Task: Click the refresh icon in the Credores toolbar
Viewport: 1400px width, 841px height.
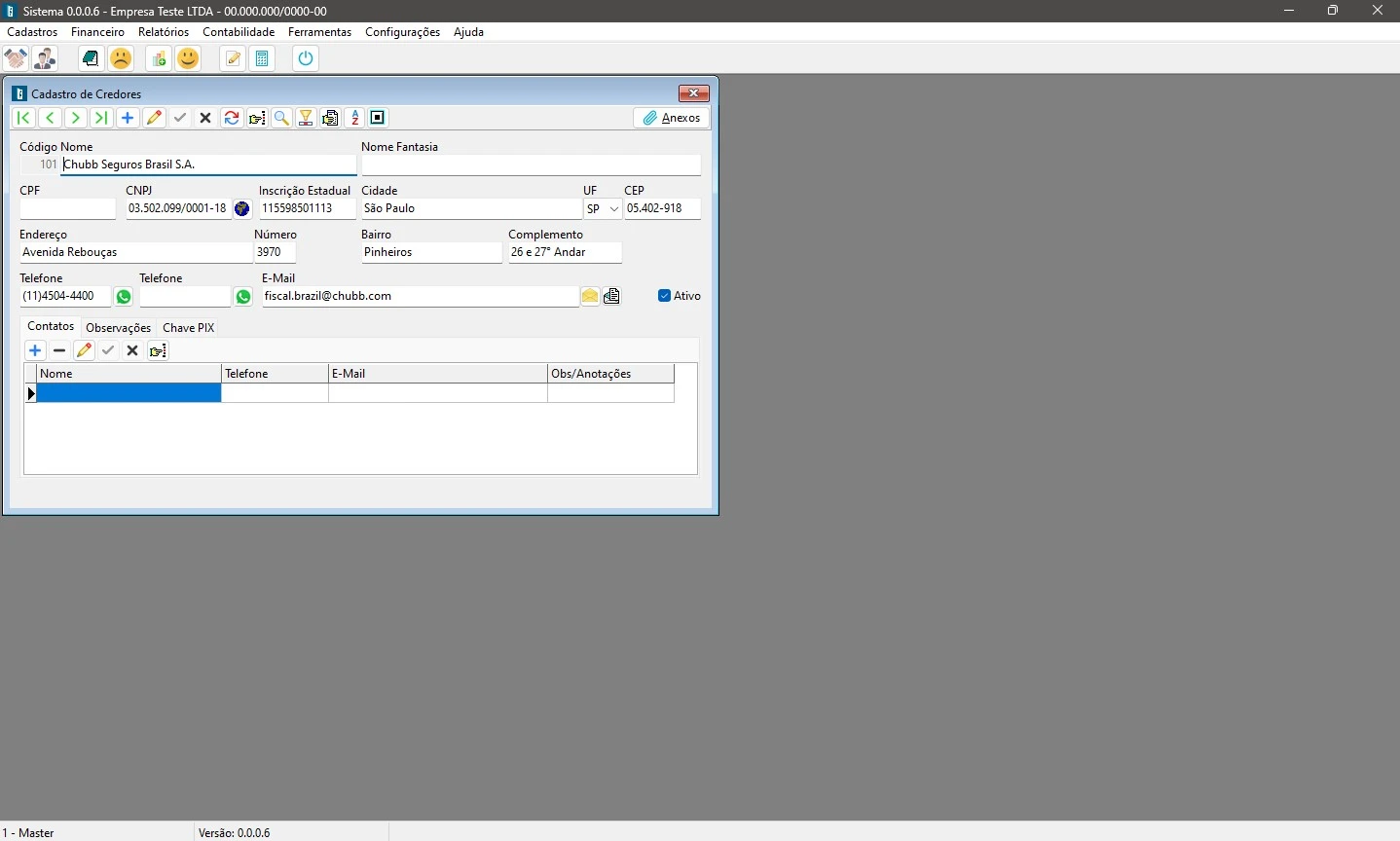Action: (x=232, y=118)
